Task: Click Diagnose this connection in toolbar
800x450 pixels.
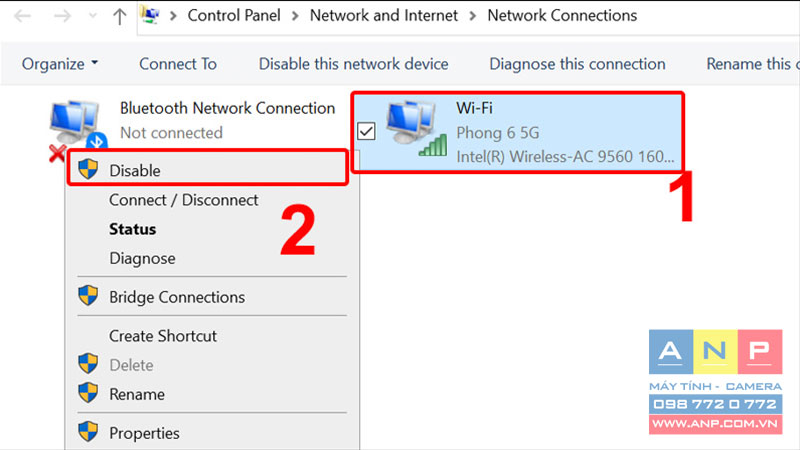Action: (x=577, y=64)
